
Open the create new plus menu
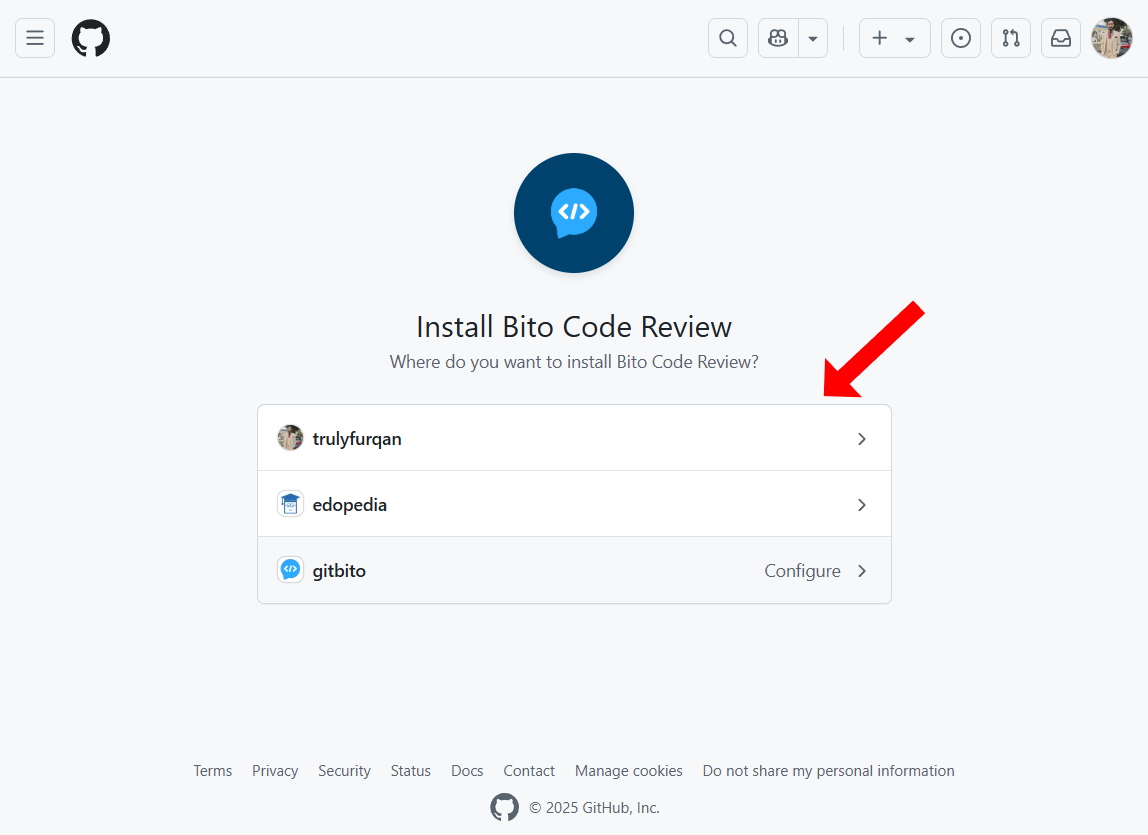894,38
